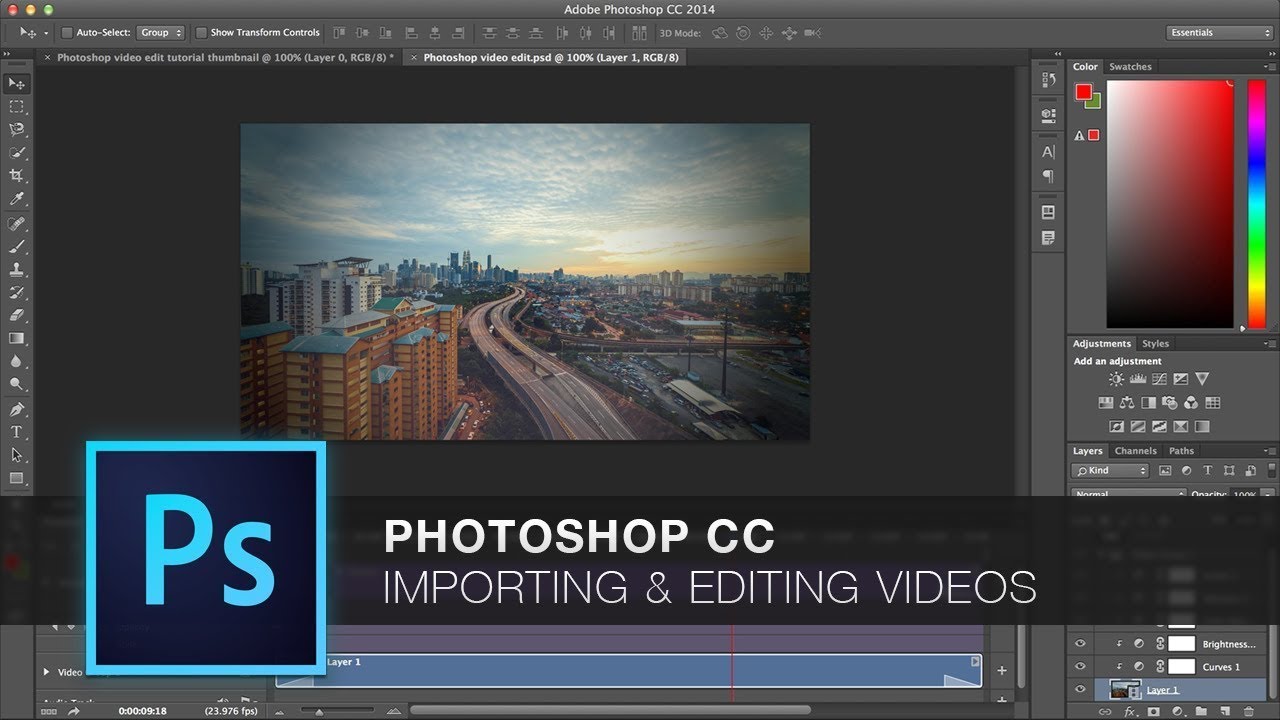Hide the Brightness adjustment layer
The image size is (1280, 720).
(1080, 644)
